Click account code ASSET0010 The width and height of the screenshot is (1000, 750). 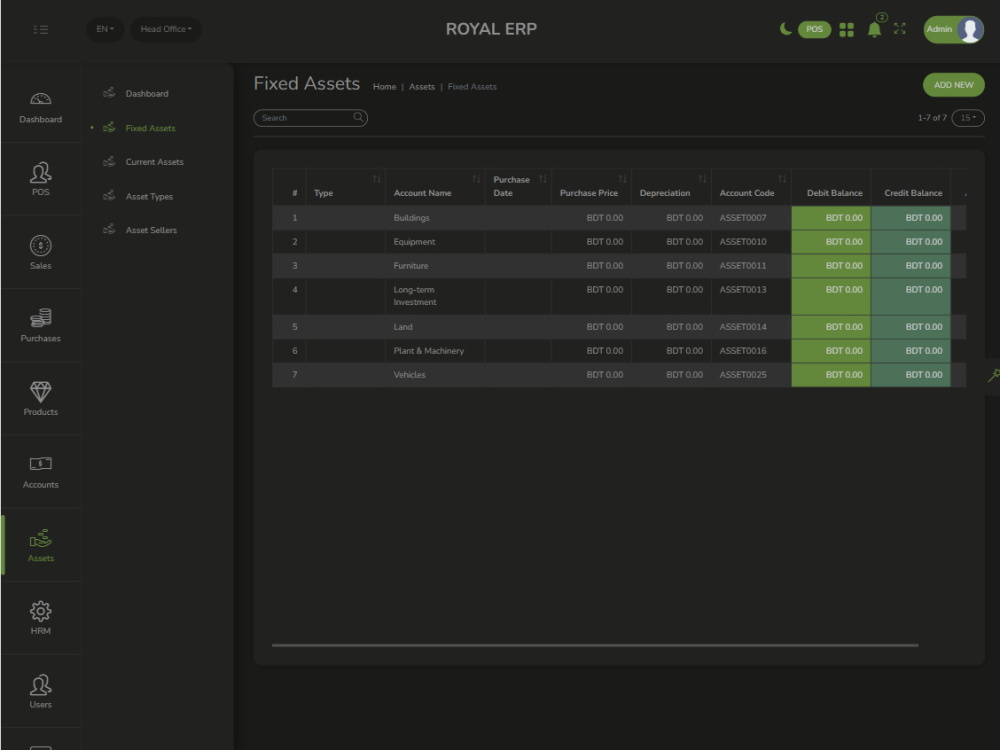(x=743, y=242)
